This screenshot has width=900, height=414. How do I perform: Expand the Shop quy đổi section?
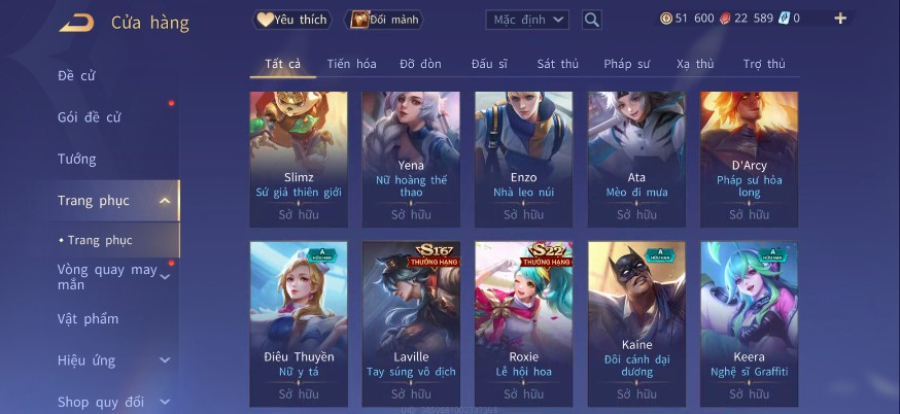click(165, 402)
